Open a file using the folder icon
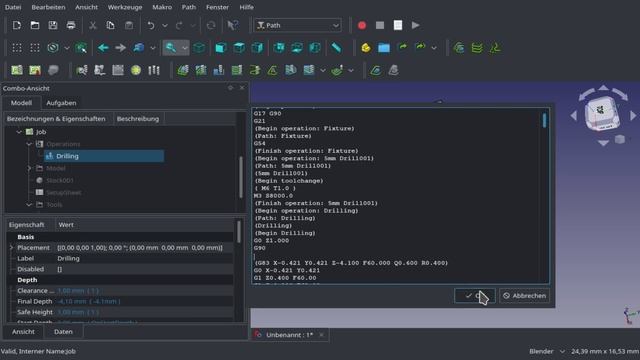 click(35, 25)
